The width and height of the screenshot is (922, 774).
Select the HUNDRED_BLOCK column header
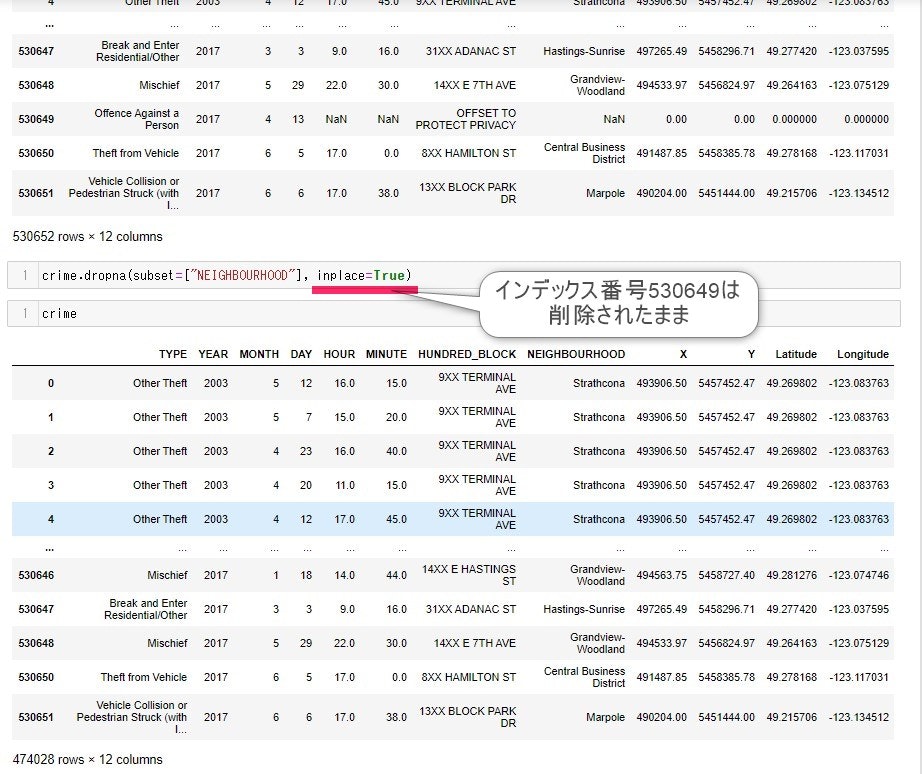[467, 354]
